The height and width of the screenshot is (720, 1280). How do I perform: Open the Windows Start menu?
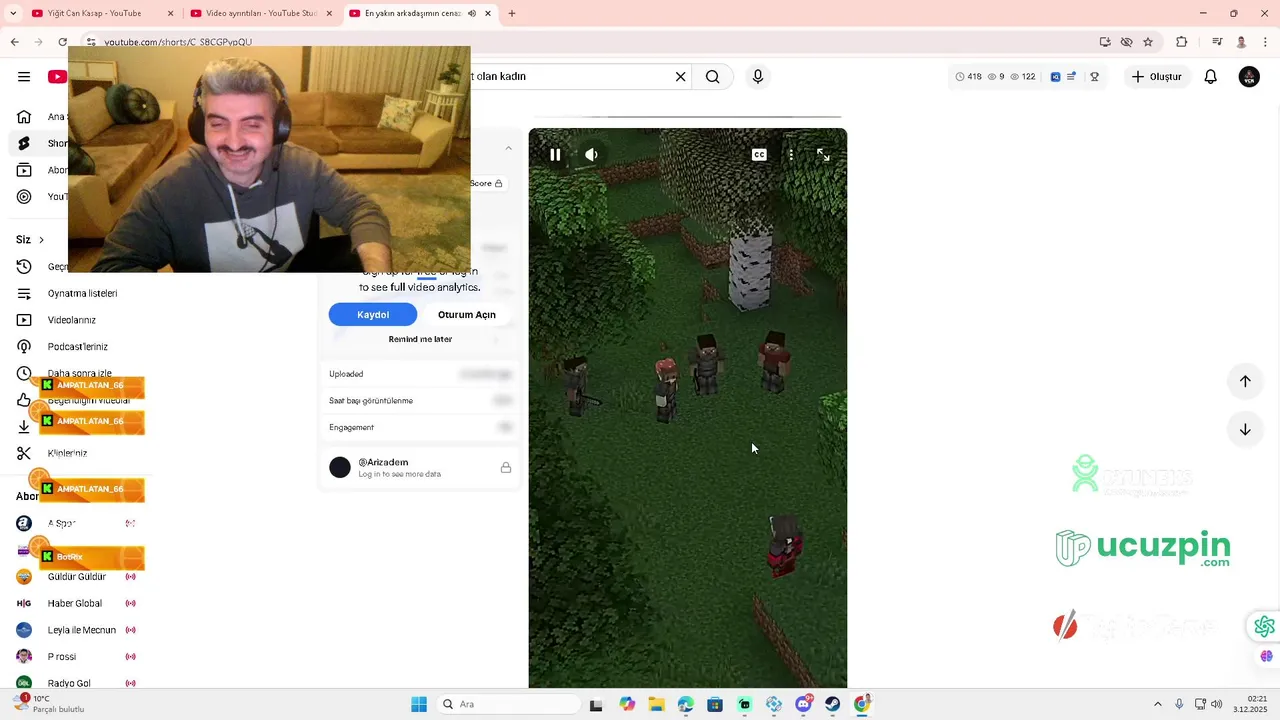pos(419,704)
